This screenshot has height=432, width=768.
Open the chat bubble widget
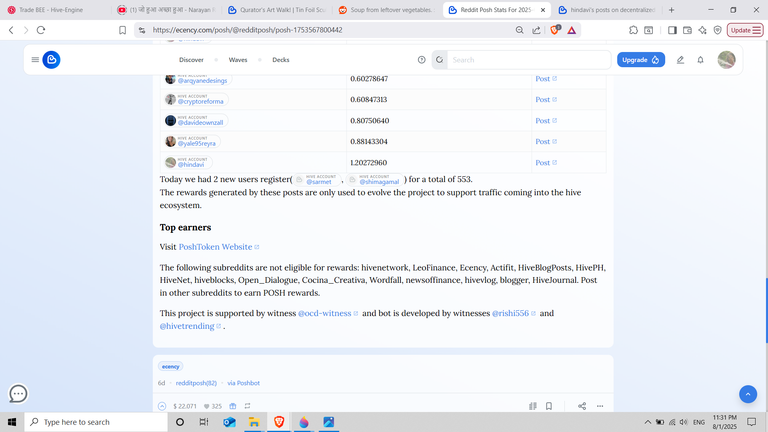[18, 393]
